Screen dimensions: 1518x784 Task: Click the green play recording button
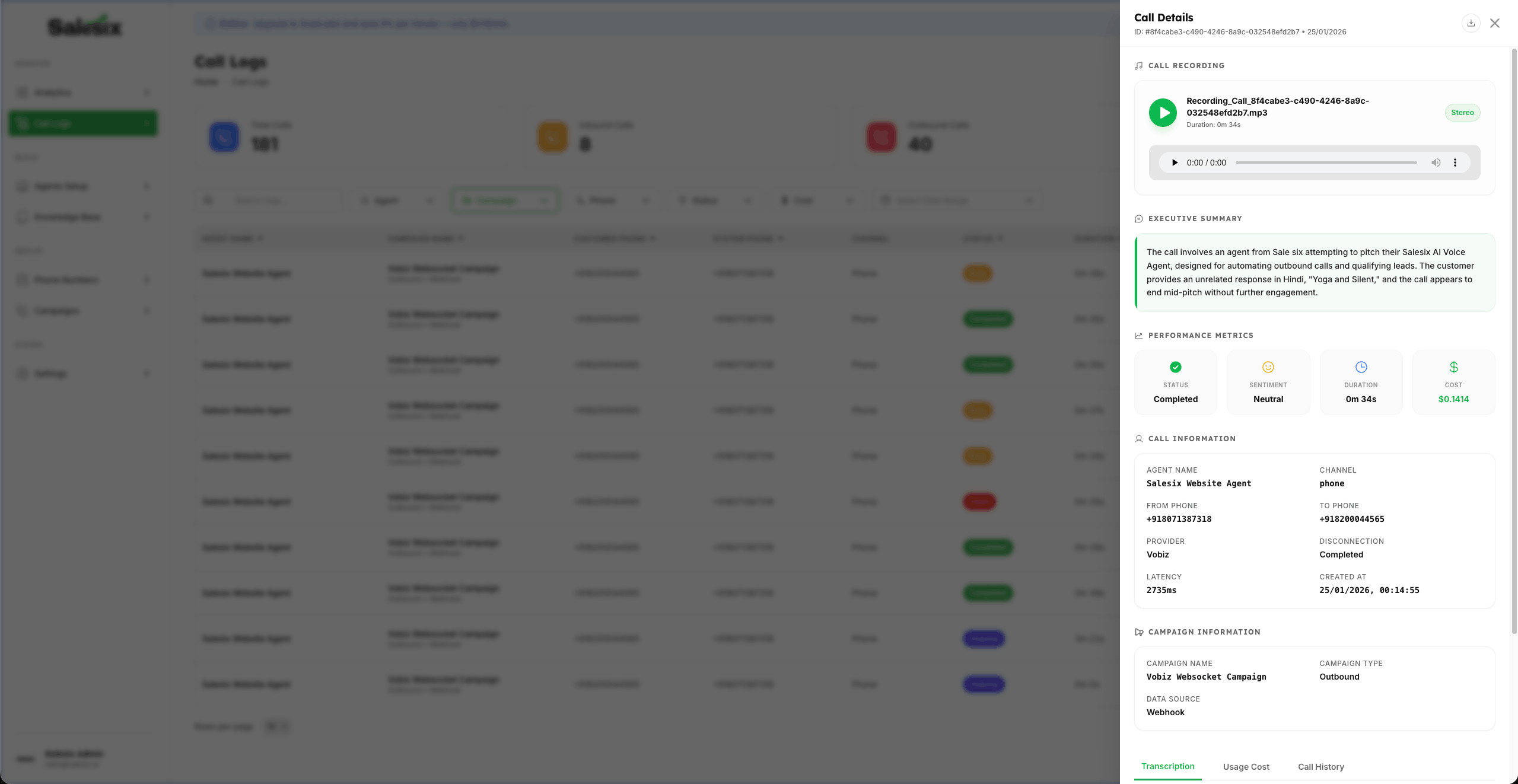point(1163,113)
